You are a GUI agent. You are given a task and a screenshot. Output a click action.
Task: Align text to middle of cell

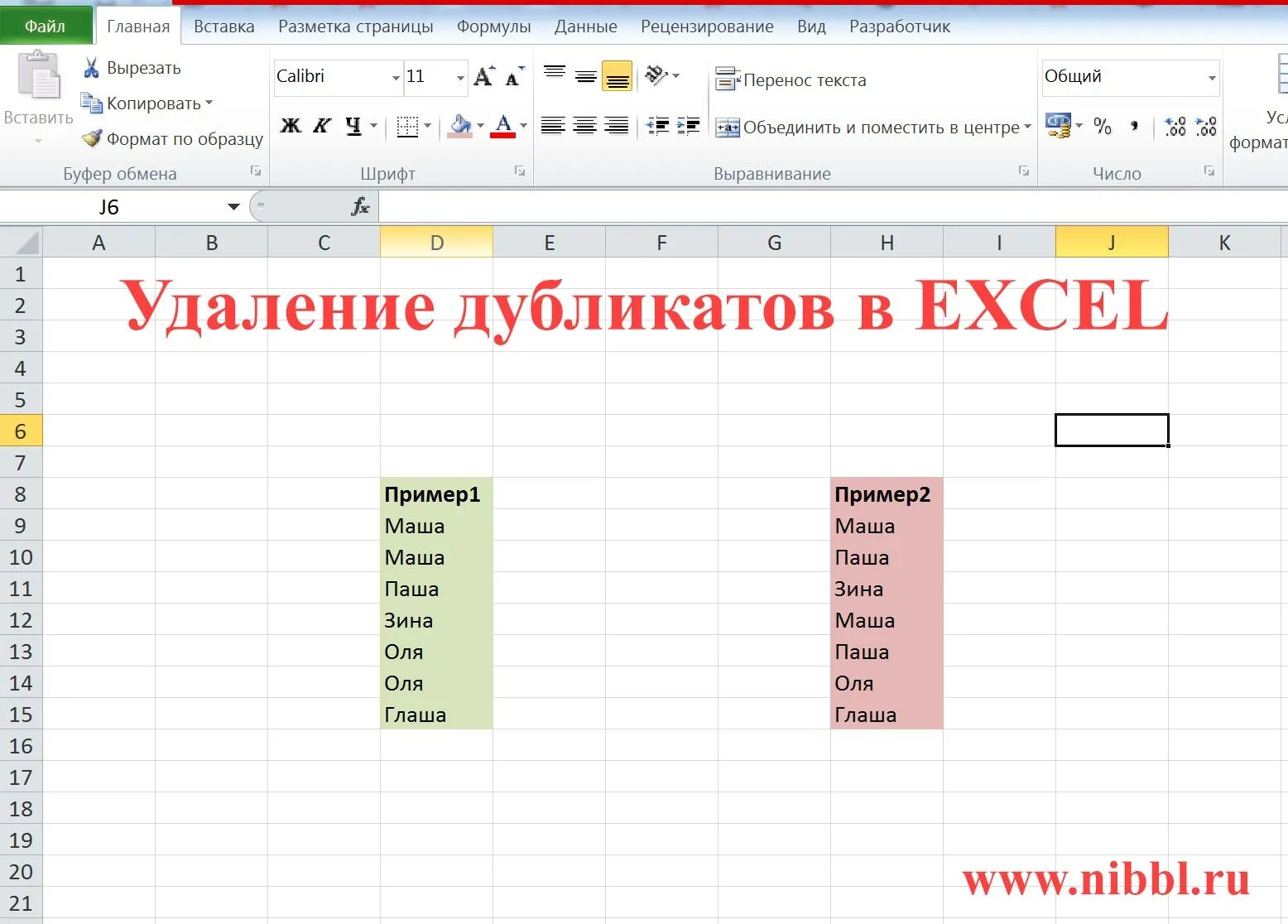[586, 76]
